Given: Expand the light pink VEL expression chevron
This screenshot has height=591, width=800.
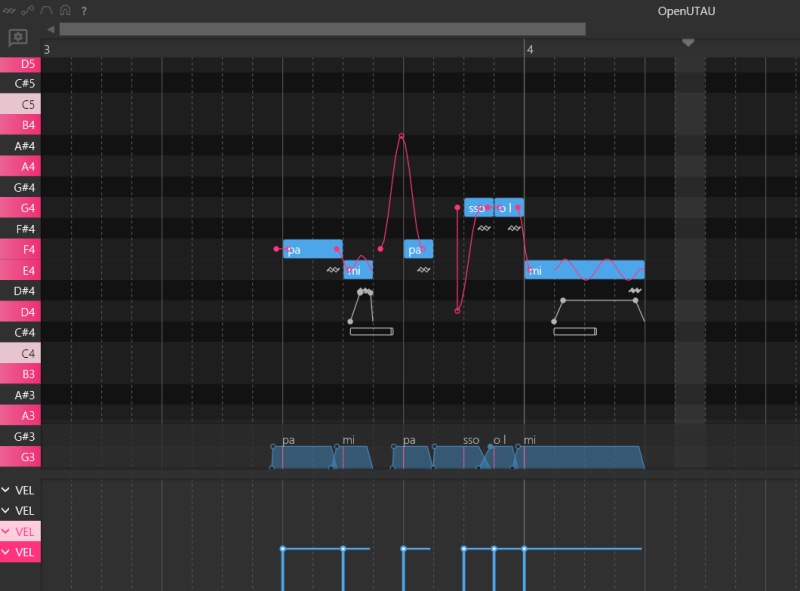Looking at the screenshot, I should click(6, 531).
